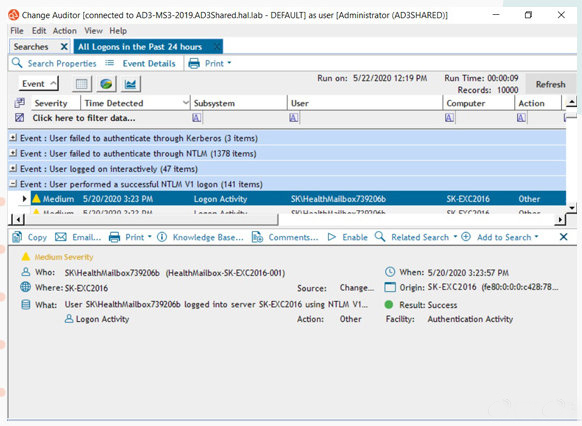Open Search Properties

[x=54, y=63]
